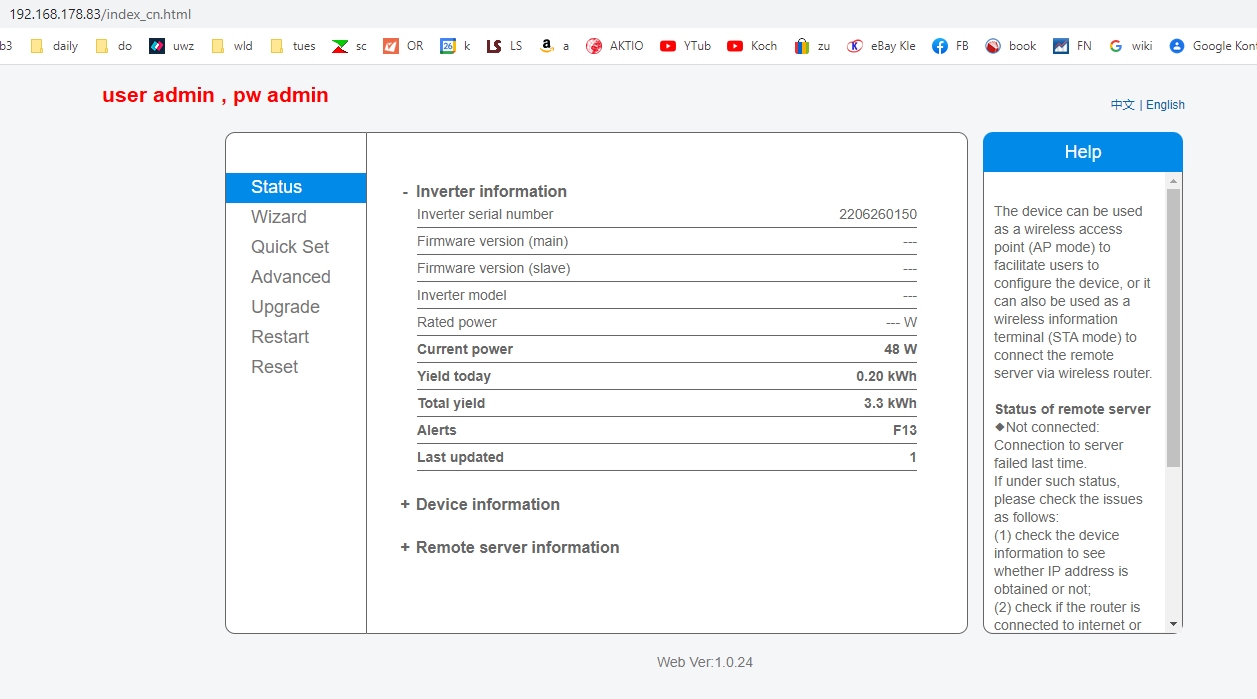Go to Quick Set page
The height and width of the screenshot is (699, 1257).
(x=290, y=247)
